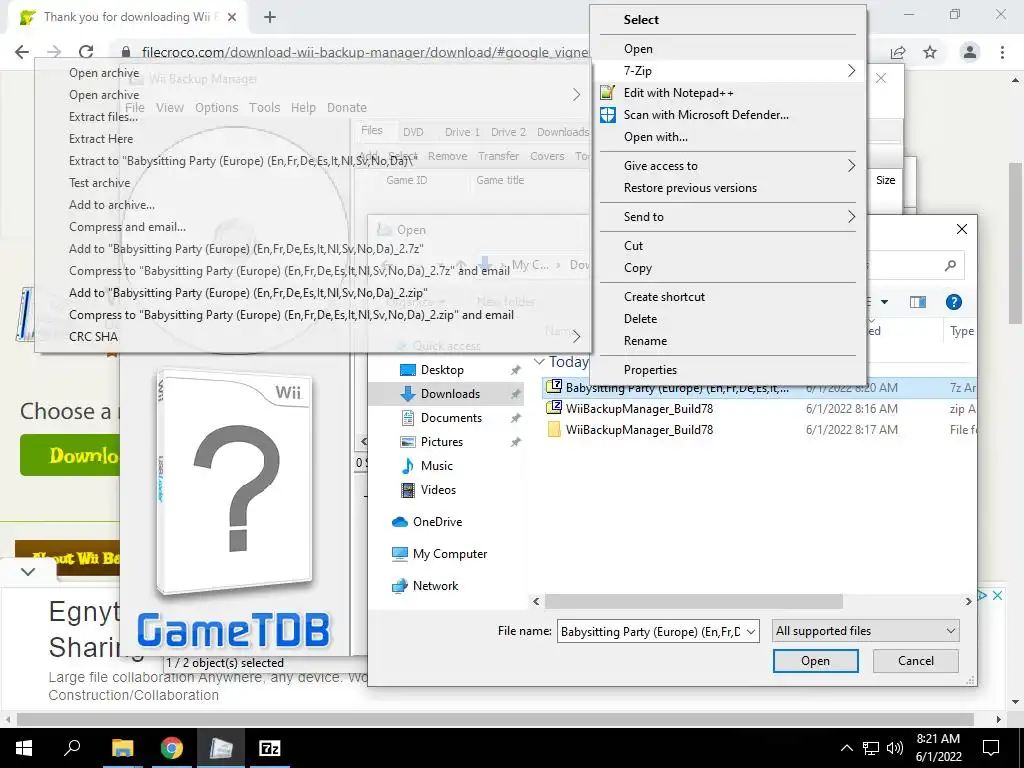
Task: Select Music folder in sidebar
Action: tap(436, 466)
